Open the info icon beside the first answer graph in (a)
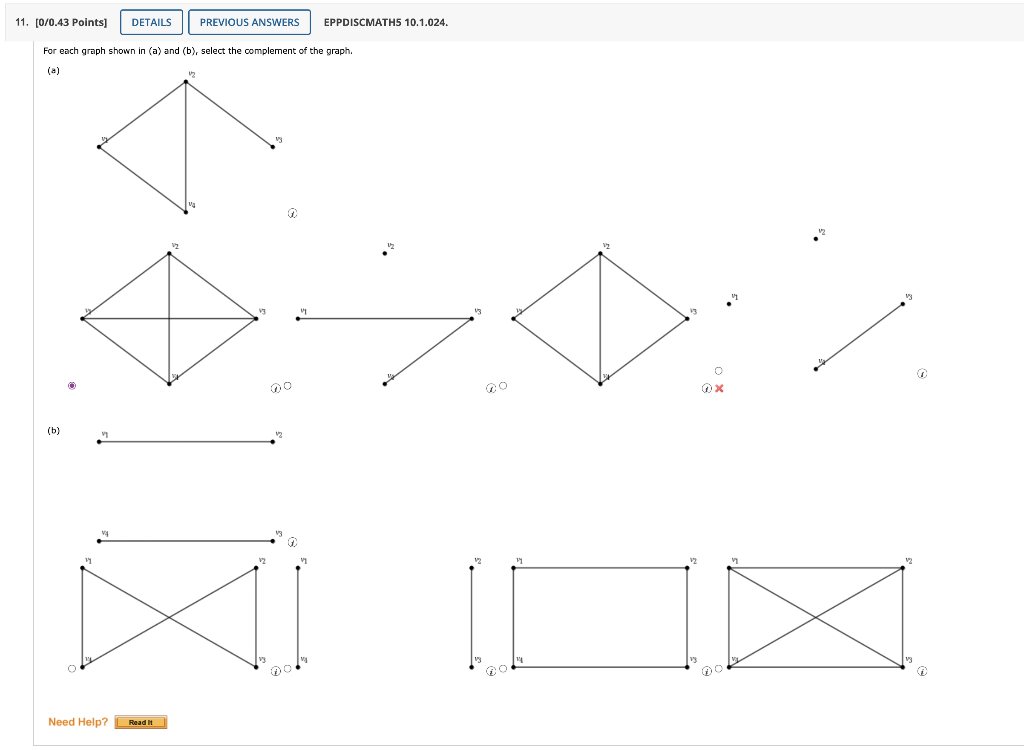The height and width of the screenshot is (750, 1024). coord(276,388)
